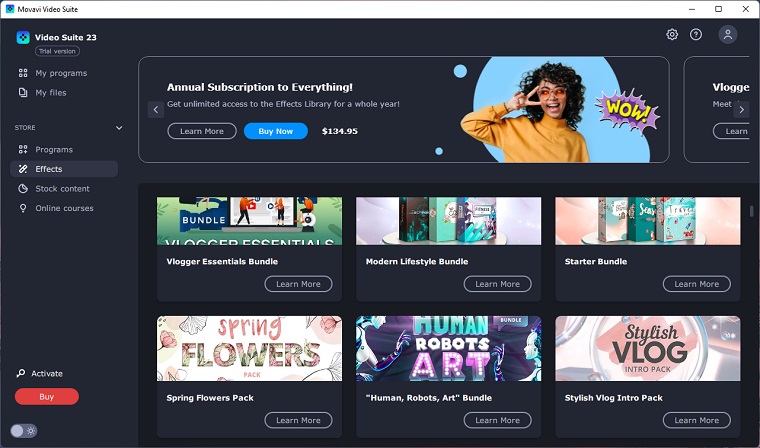Image resolution: width=760 pixels, height=448 pixels.
Task: Go to previous banner slide arrow
Action: tap(156, 110)
